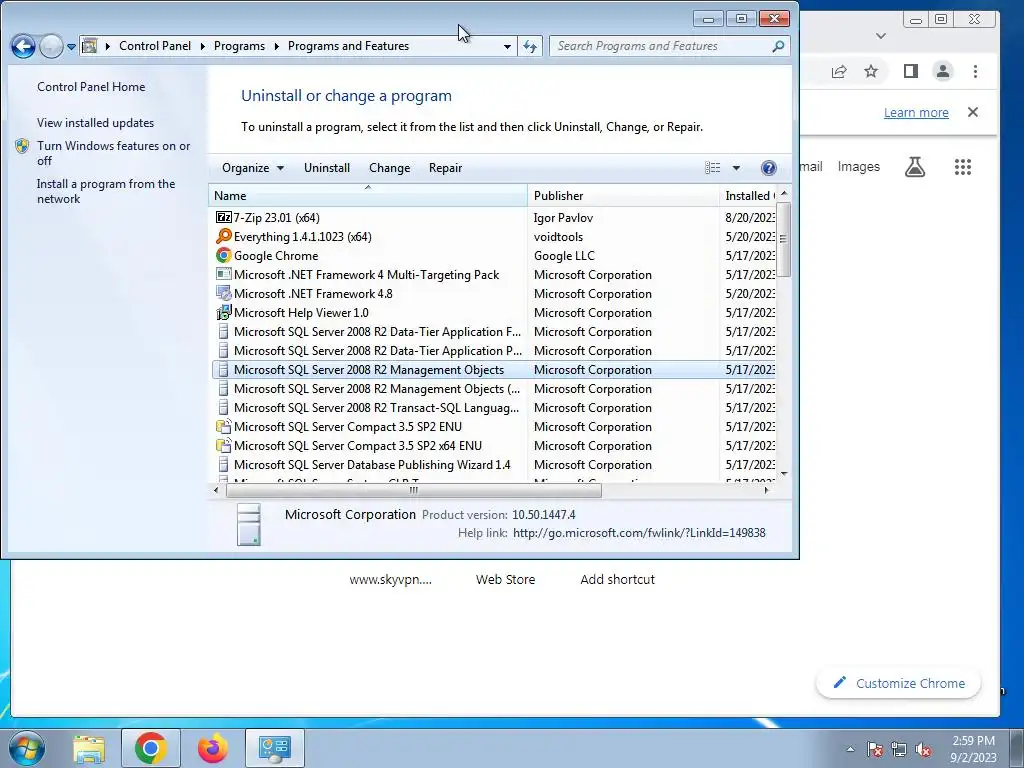Select SQL Server 2008 R2 Transact-SQL Language row

pyautogui.click(x=494, y=408)
